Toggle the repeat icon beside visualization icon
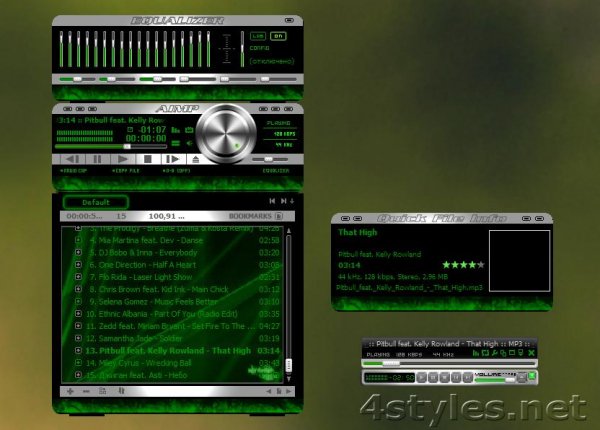Screen dimensions: 600x430 pyautogui.click(x=189, y=130)
